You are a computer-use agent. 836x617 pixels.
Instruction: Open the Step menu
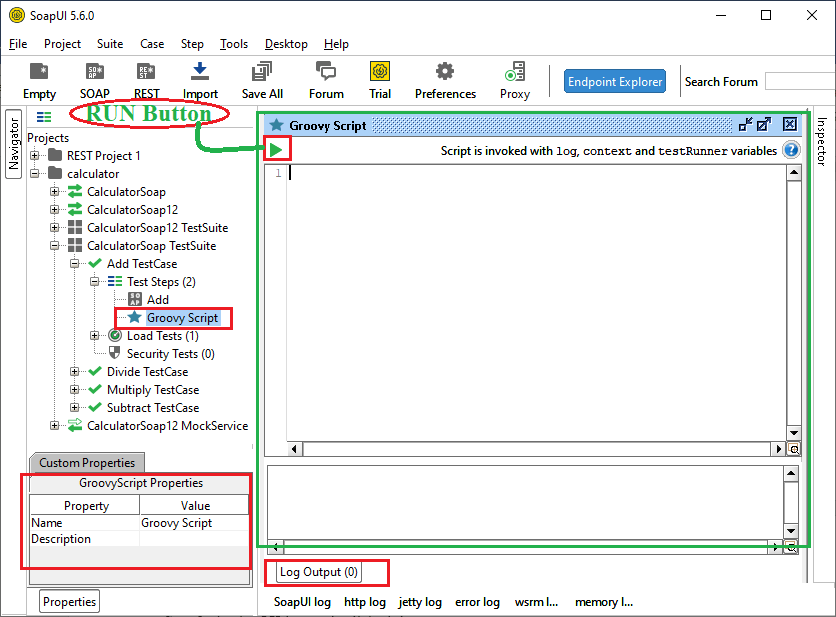point(192,44)
